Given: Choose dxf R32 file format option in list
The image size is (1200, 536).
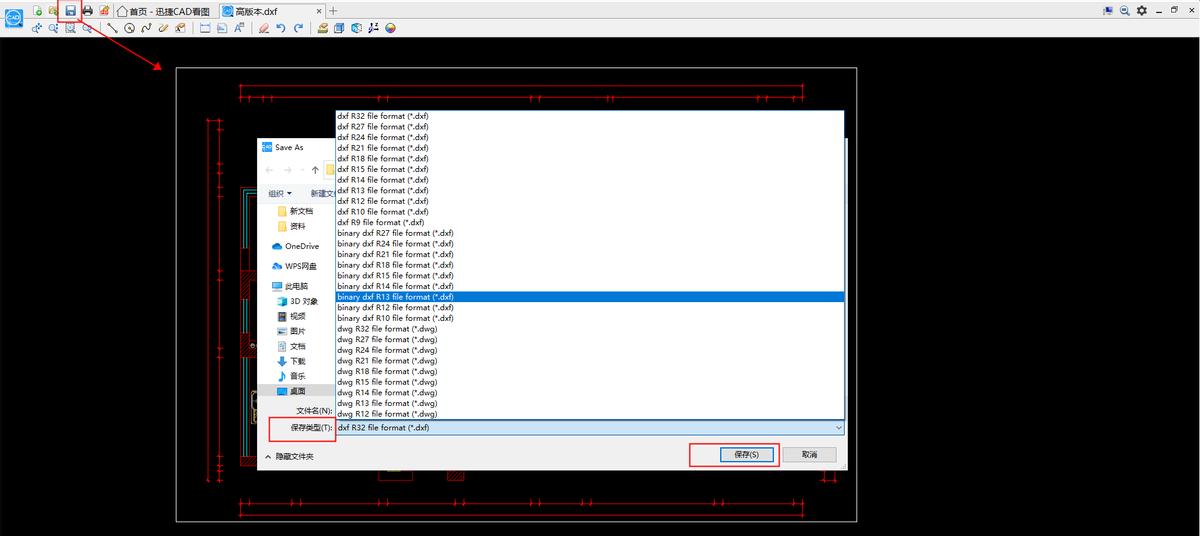Looking at the screenshot, I should (590, 116).
